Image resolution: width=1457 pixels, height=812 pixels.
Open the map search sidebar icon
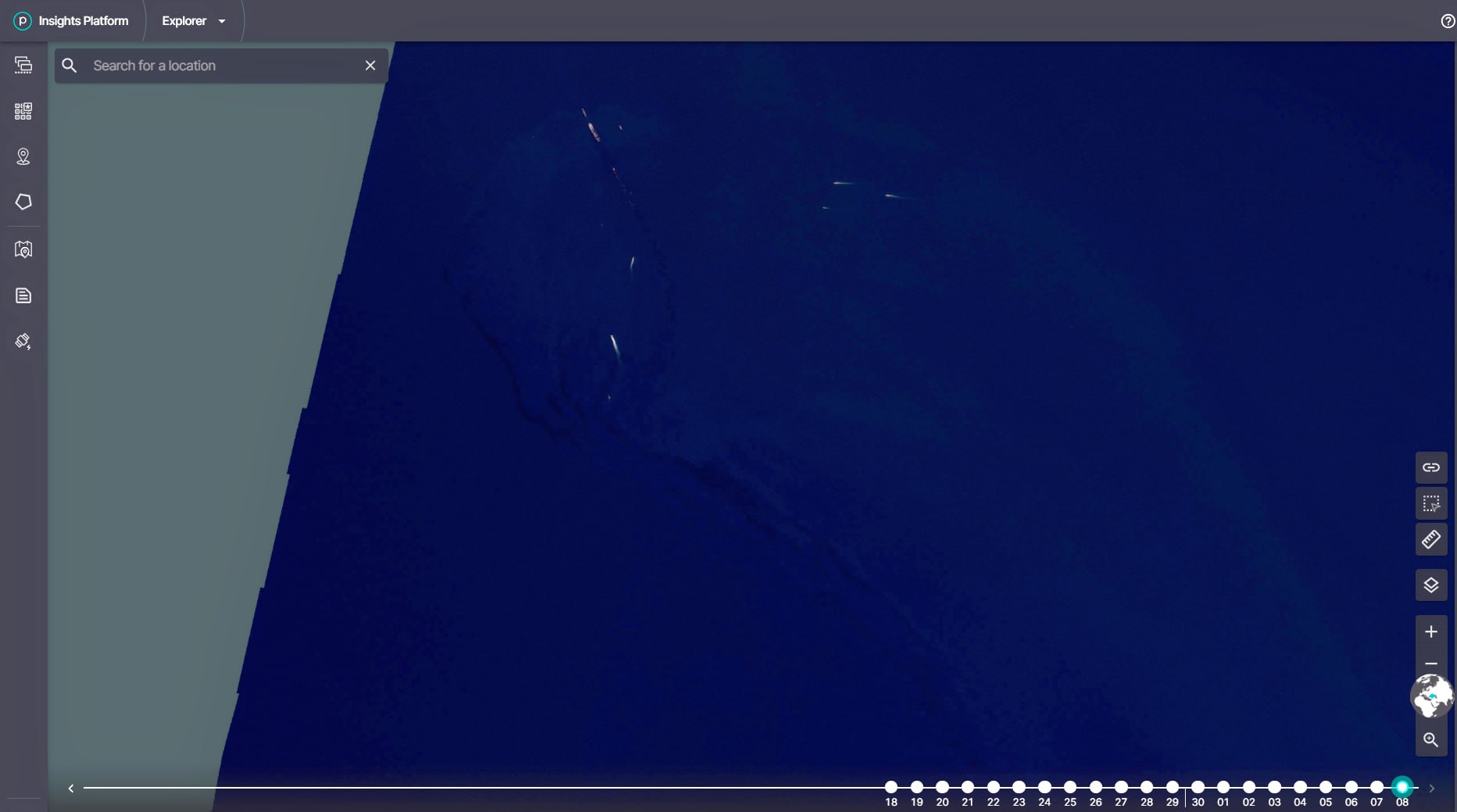(23, 249)
